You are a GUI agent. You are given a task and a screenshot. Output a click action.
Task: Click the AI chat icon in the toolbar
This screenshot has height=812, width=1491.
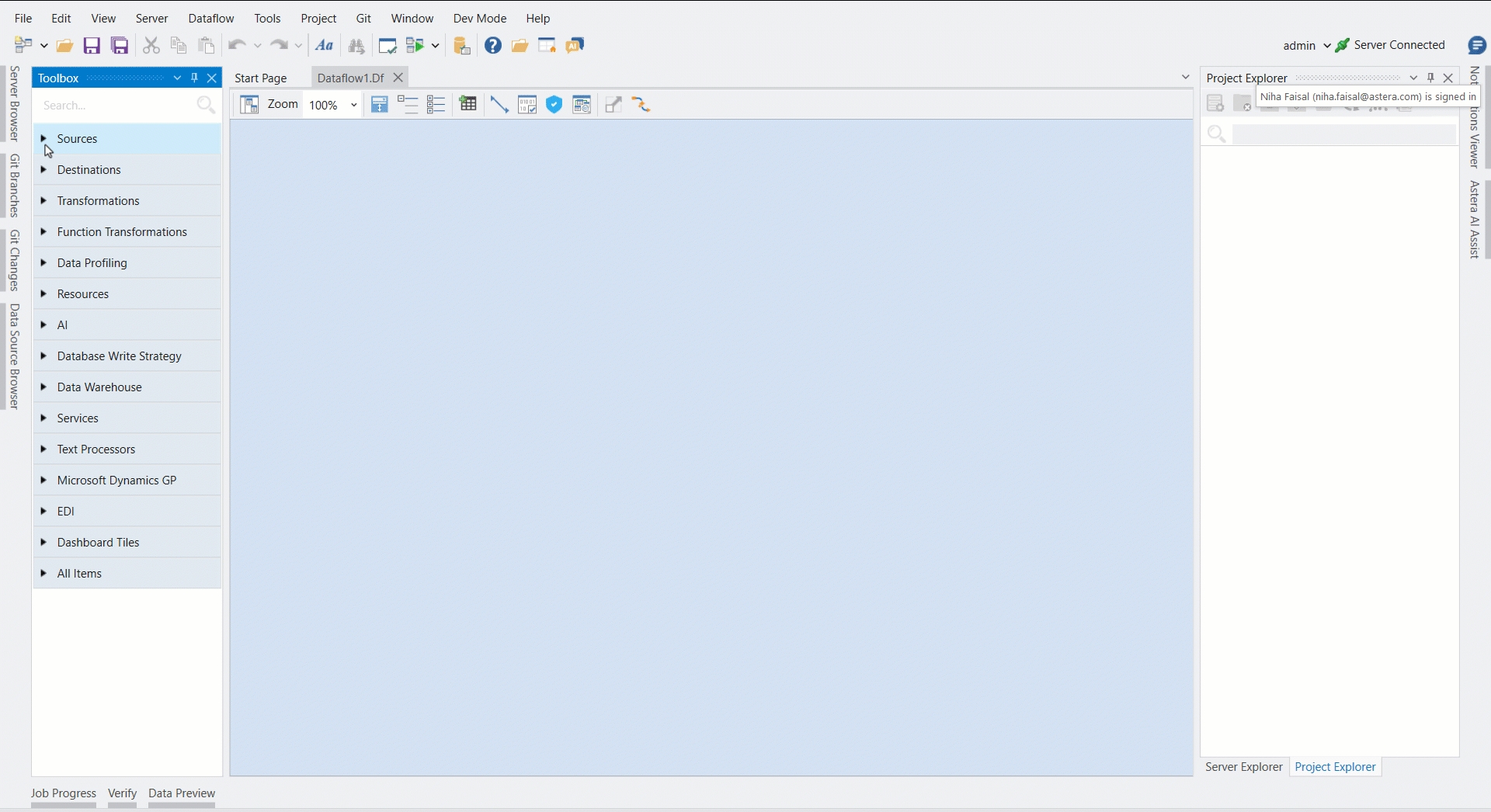click(x=575, y=46)
